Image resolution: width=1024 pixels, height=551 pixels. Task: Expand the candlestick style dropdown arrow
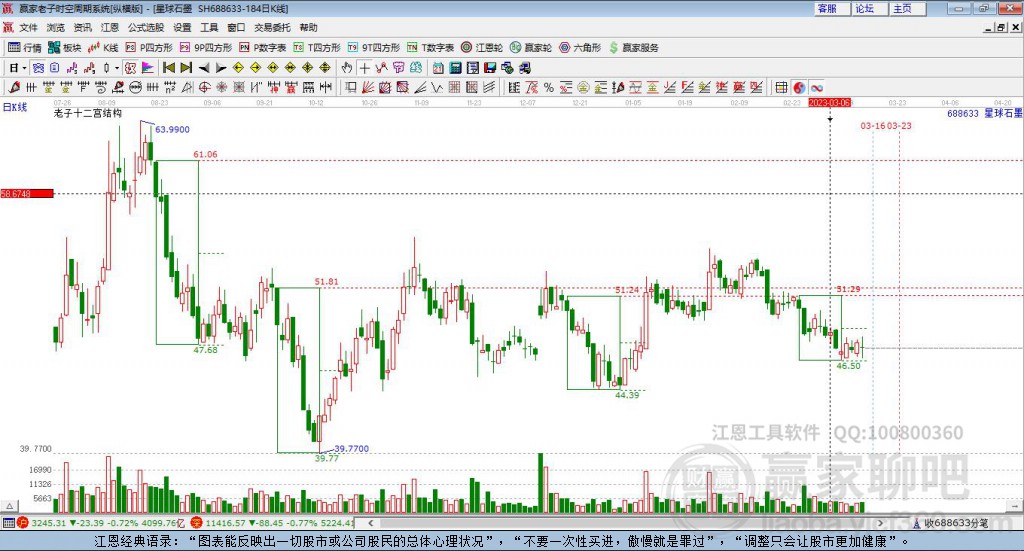(117, 68)
